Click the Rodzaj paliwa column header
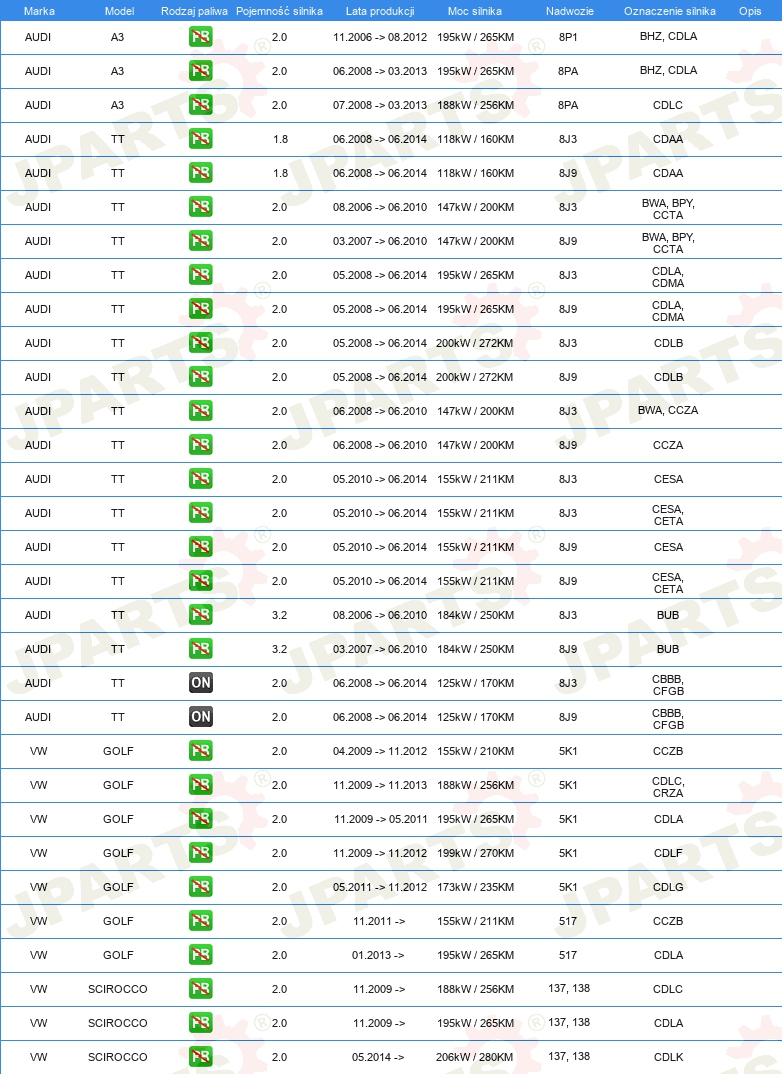This screenshot has width=782, height=1074. [x=194, y=11]
